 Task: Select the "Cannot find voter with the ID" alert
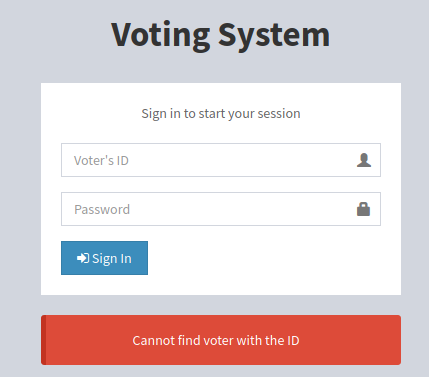(x=221, y=340)
